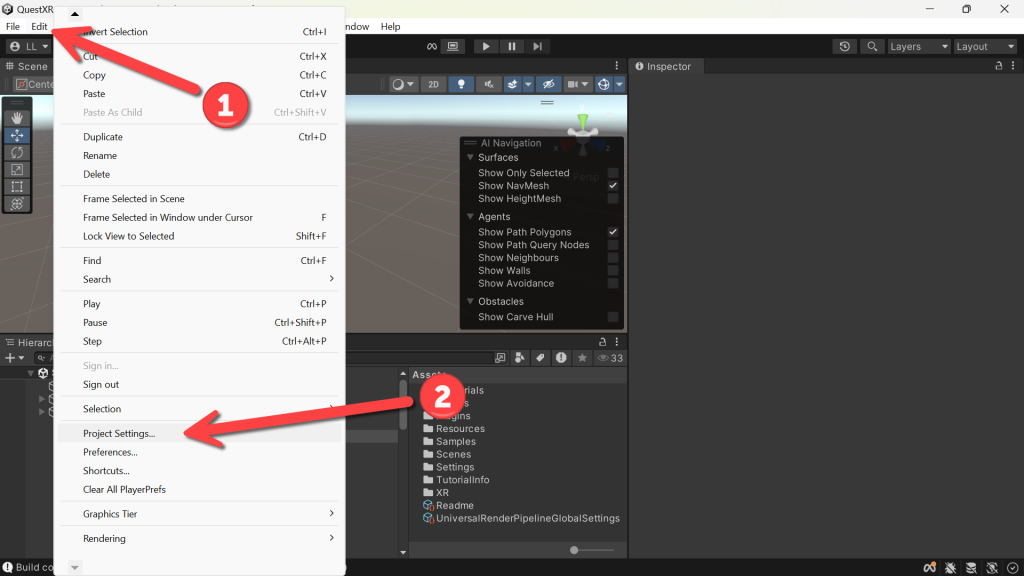Select the Rect transform tool
The width and height of the screenshot is (1024, 576).
coord(17,187)
